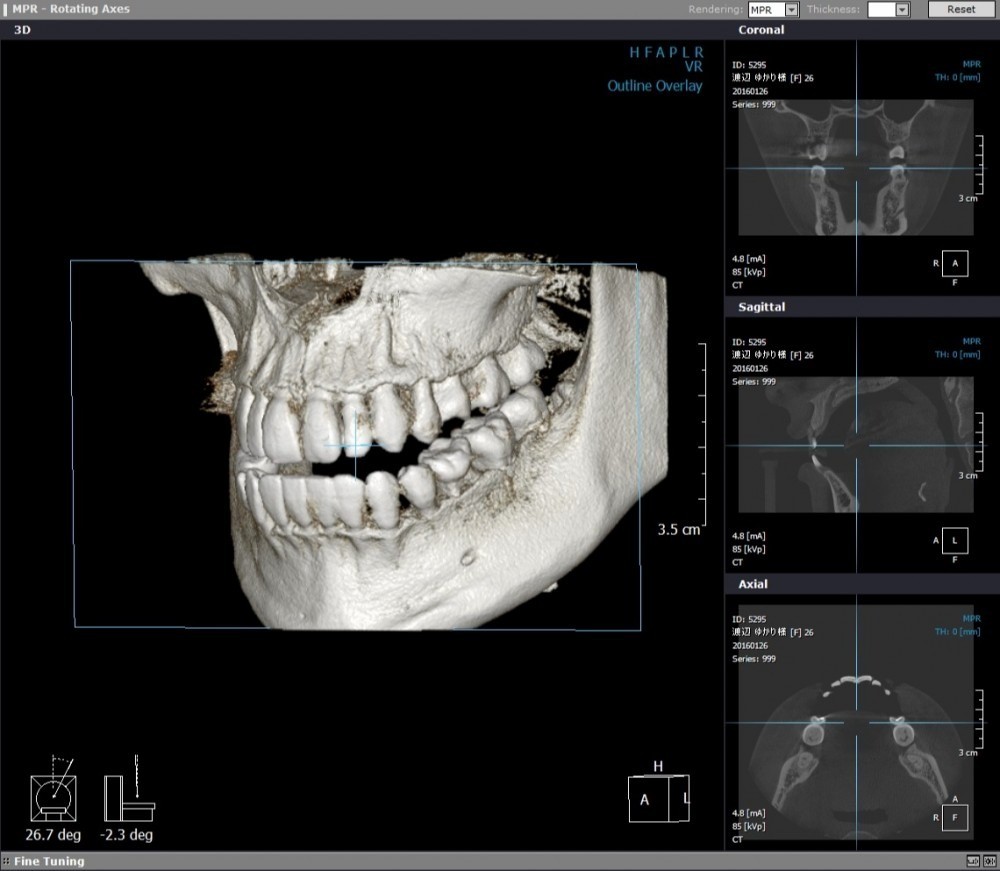The image size is (1000, 871).
Task: Click the first Fine Tuning panel icon
Action: (x=972, y=861)
